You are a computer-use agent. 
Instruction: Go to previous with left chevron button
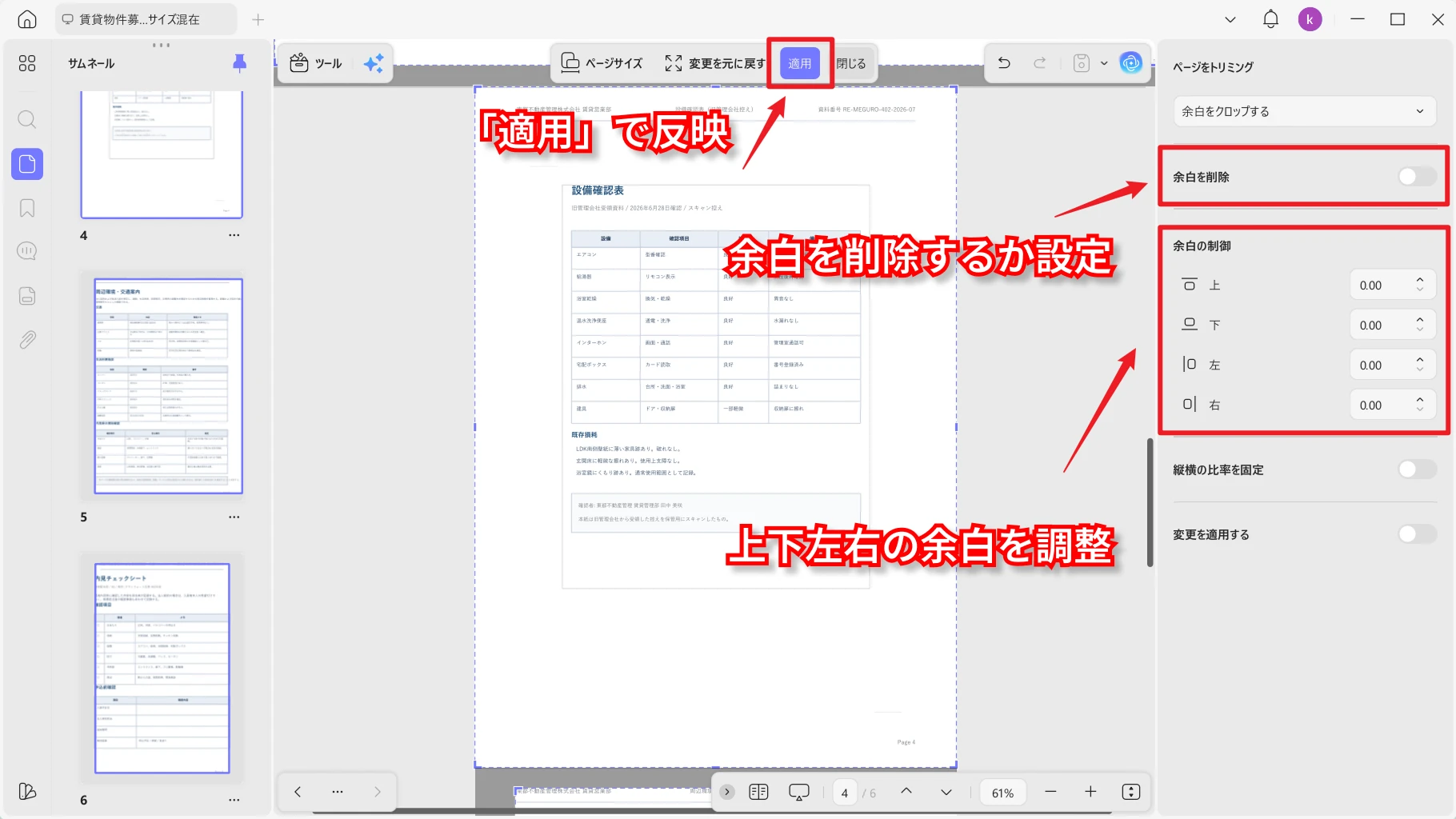[298, 792]
